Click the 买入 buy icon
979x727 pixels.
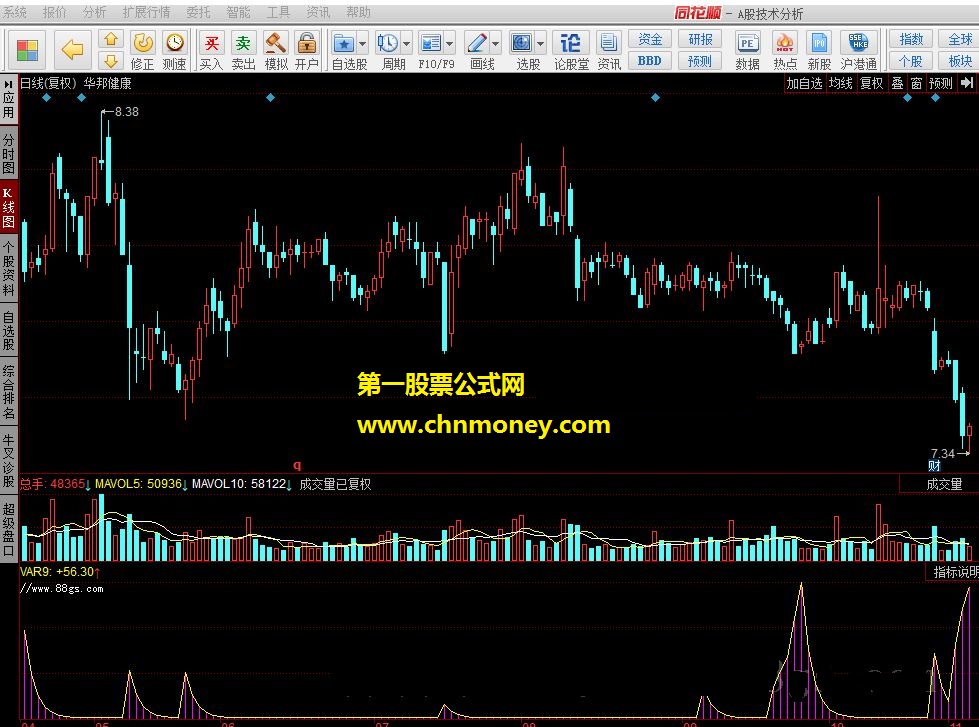coord(211,51)
